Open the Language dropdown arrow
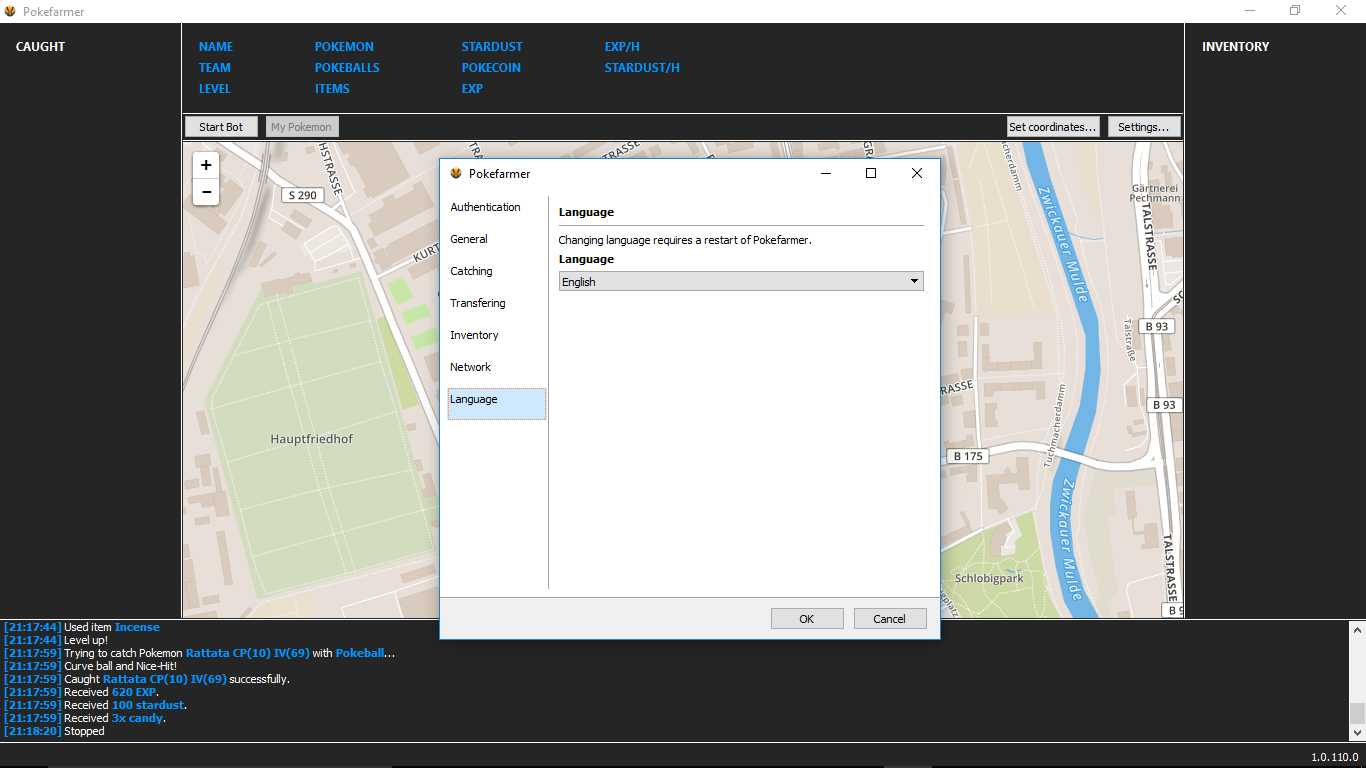Image resolution: width=1366 pixels, height=768 pixels. click(x=914, y=282)
